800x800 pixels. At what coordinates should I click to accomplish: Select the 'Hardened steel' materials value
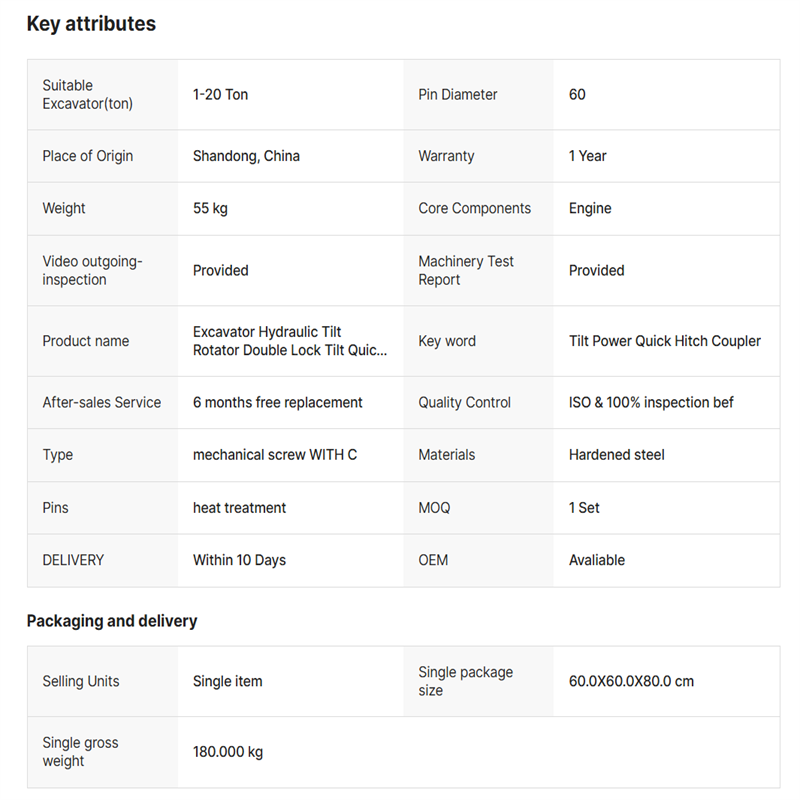click(x=617, y=455)
